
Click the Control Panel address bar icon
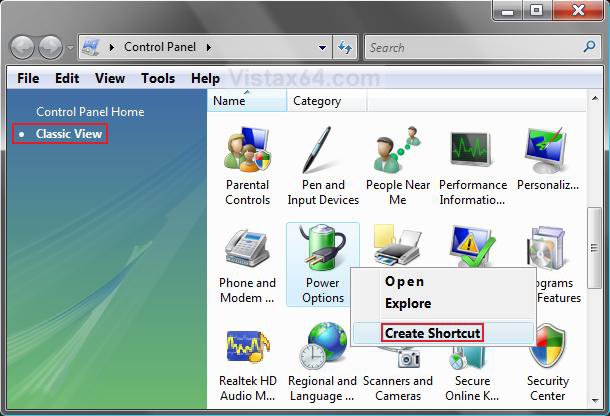tap(91, 47)
